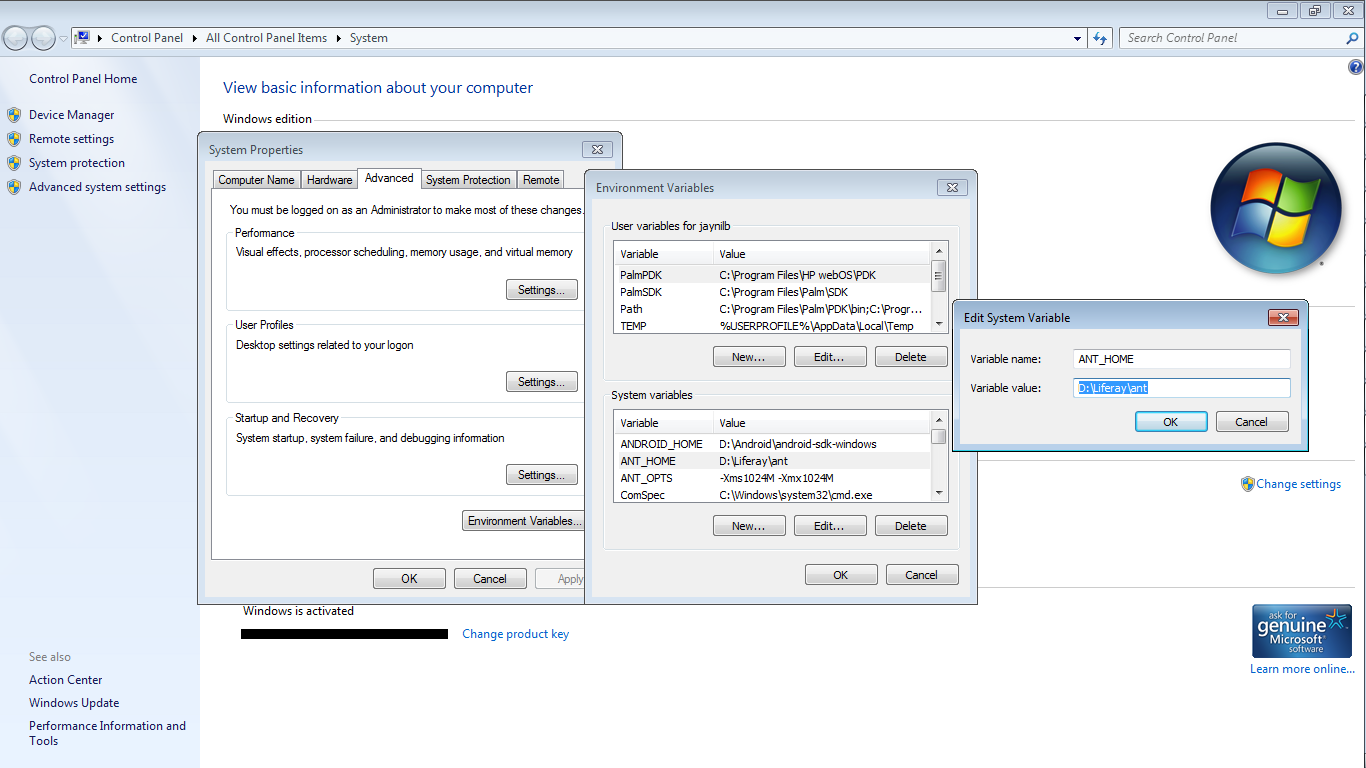
Task: Follow the Learn more online link
Action: 1302,669
